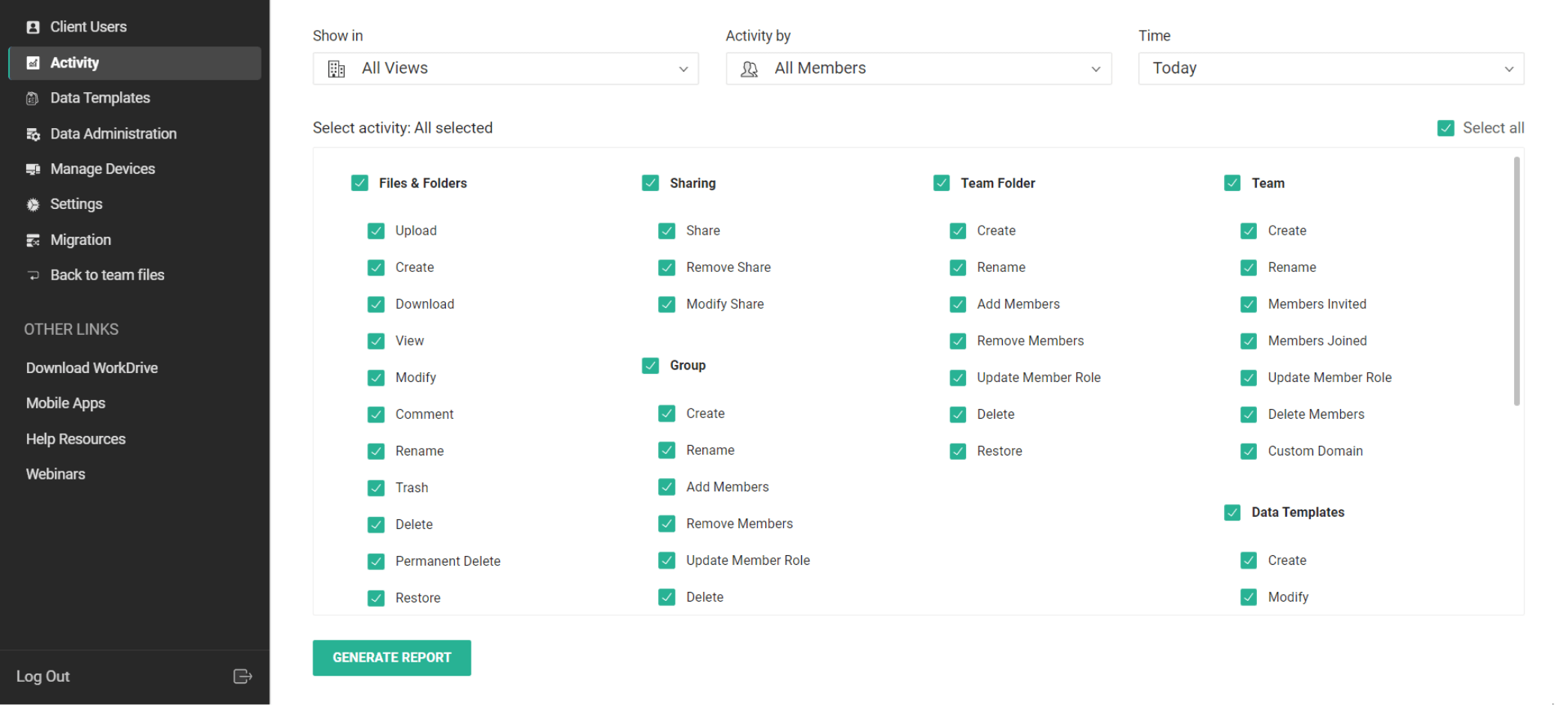The image size is (1568, 705).
Task: Uncheck Add Members under Group
Action: coord(667,487)
